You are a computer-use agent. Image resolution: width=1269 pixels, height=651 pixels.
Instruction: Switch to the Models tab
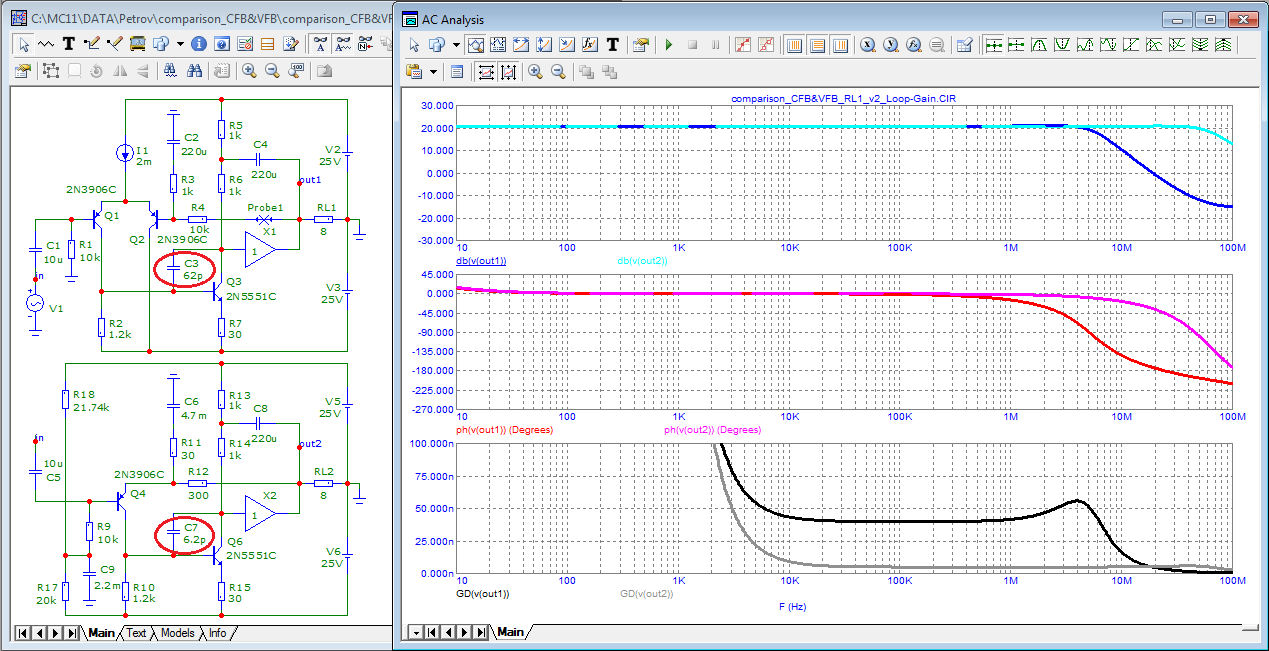177,633
